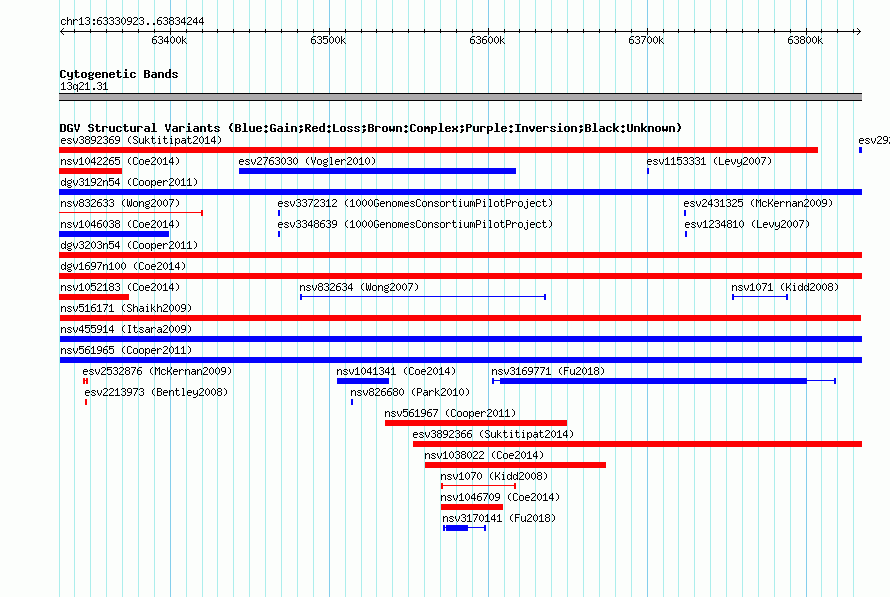The width and height of the screenshot is (890, 597).
Task: Select nsv561967 (Cooper2011) red bar
Action: pyautogui.click(x=476, y=423)
